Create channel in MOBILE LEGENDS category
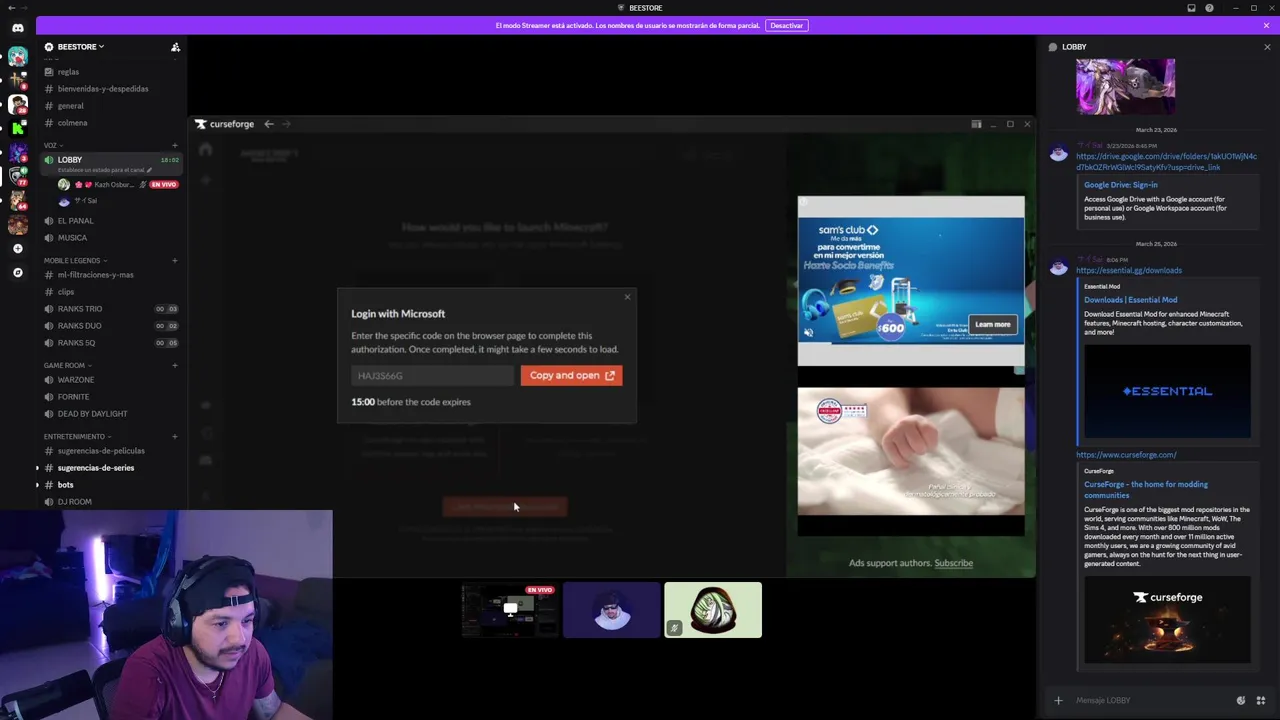 click(x=175, y=261)
